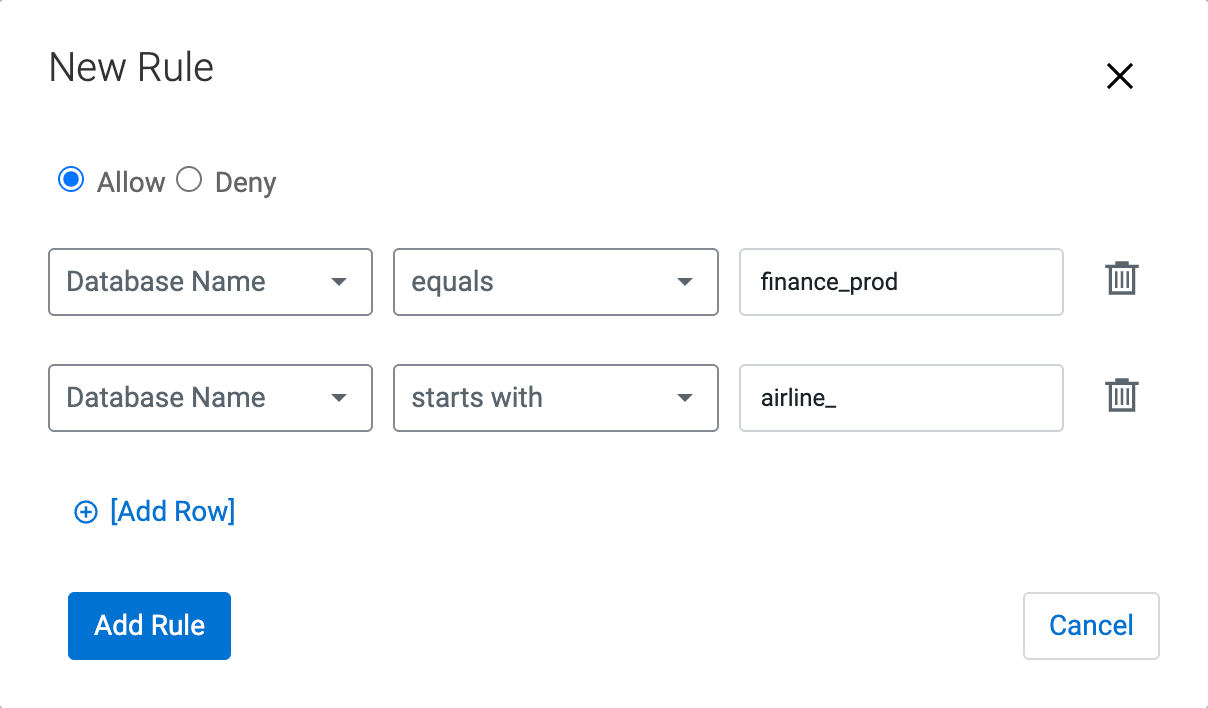
Task: Select the Deny radio button
Action: [x=189, y=181]
